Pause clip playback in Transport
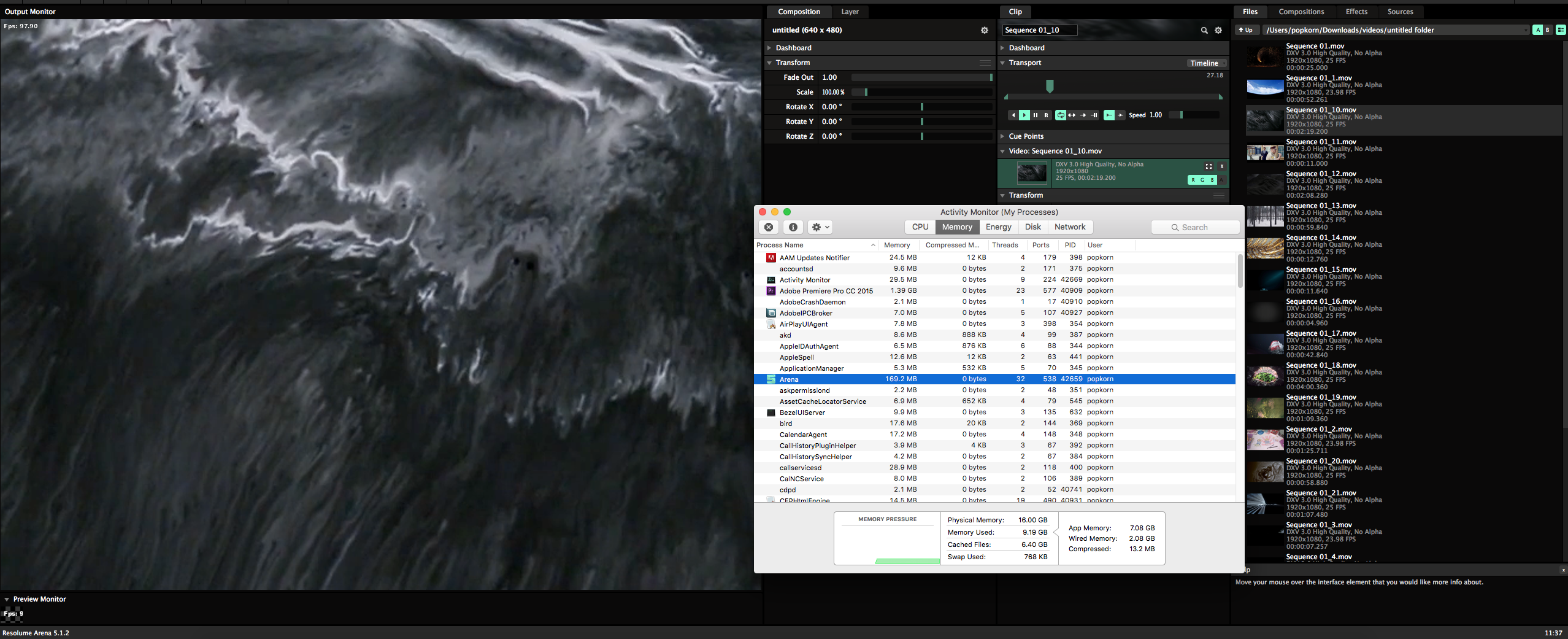This screenshot has width=1568, height=639. pos(1036,115)
